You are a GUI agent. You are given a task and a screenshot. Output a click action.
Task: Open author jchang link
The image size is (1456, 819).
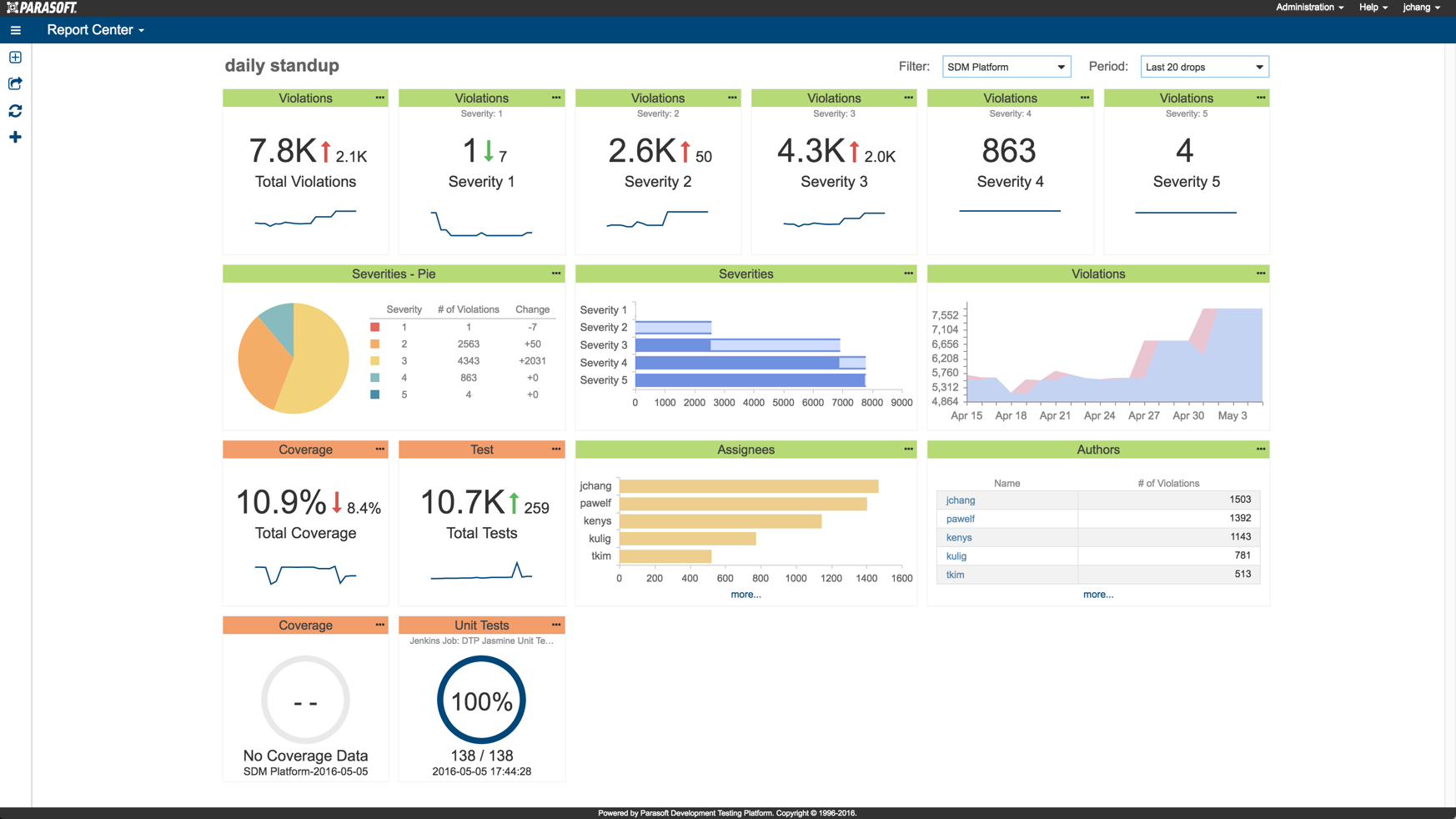960,500
